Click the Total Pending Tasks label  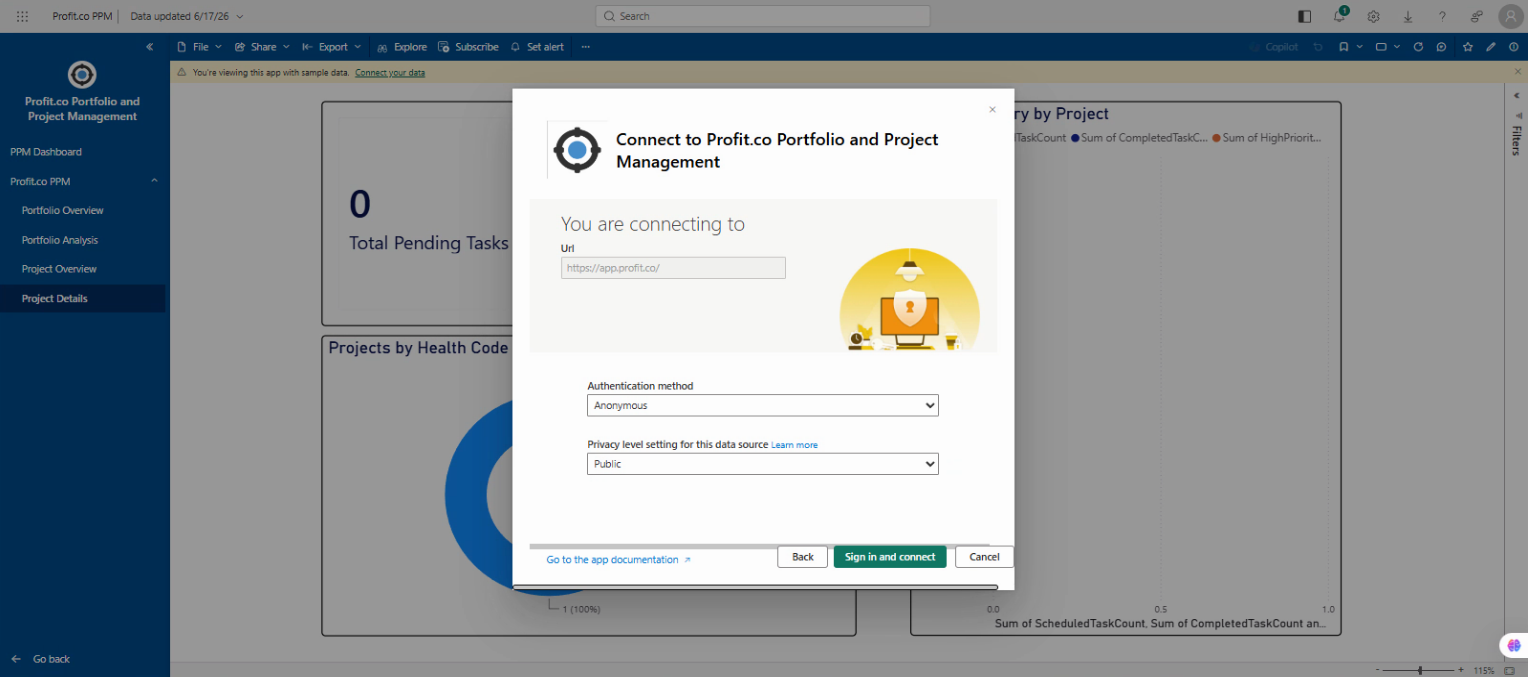(x=429, y=243)
